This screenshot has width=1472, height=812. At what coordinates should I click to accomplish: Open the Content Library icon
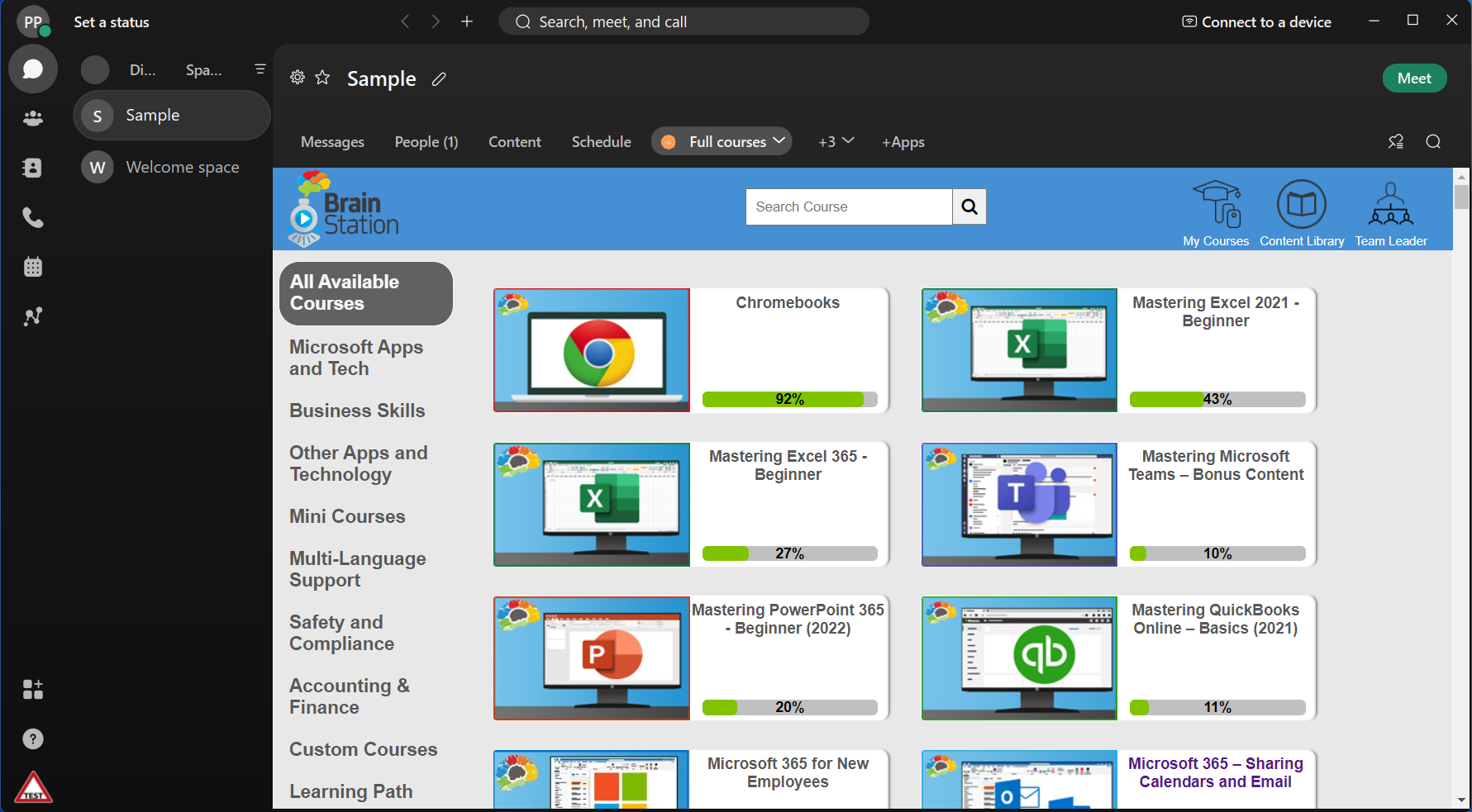(x=1302, y=214)
